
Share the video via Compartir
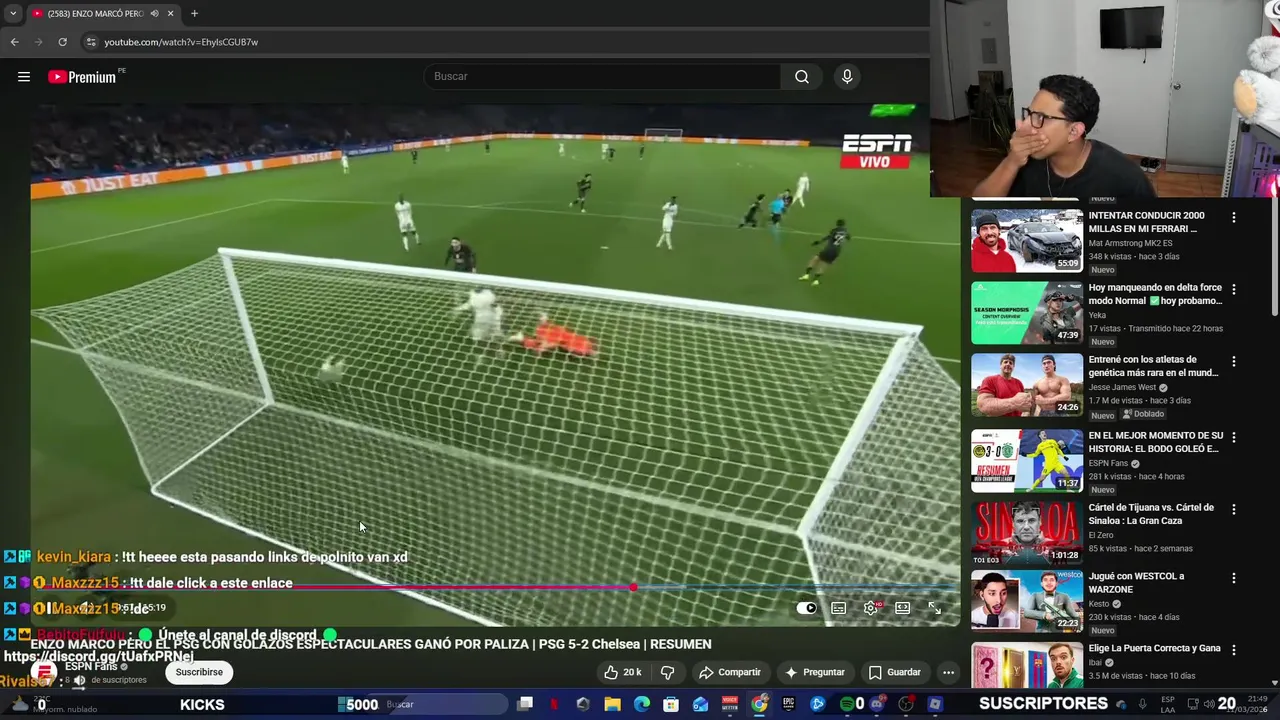[x=730, y=672]
